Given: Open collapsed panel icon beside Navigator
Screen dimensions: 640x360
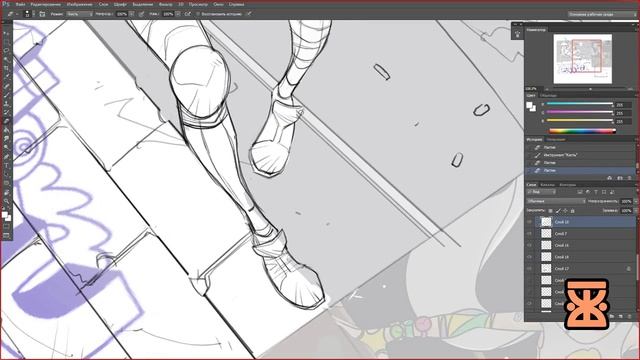Looking at the screenshot, I should pyautogui.click(x=518, y=34).
